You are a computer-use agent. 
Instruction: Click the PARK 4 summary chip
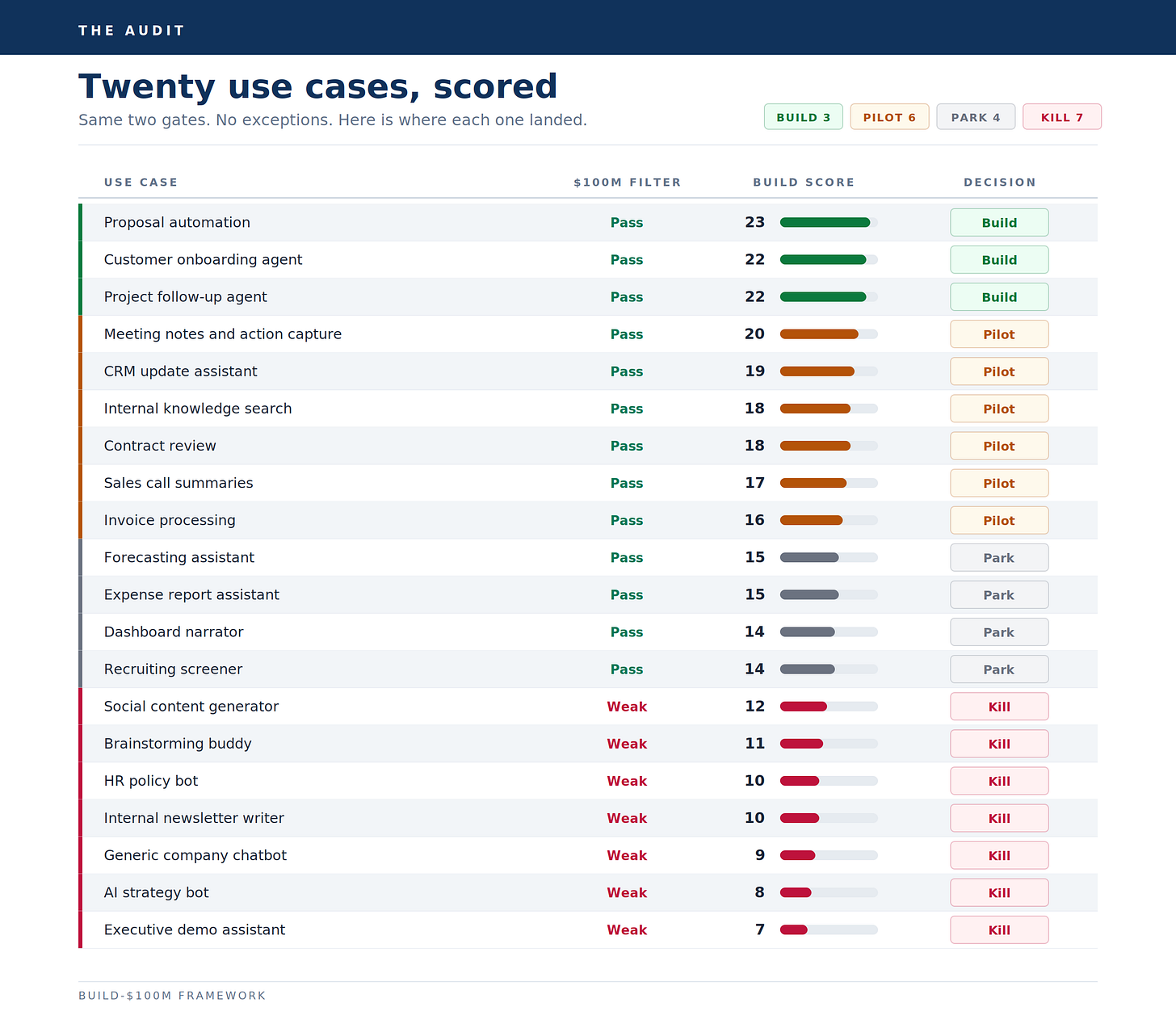pos(976,117)
